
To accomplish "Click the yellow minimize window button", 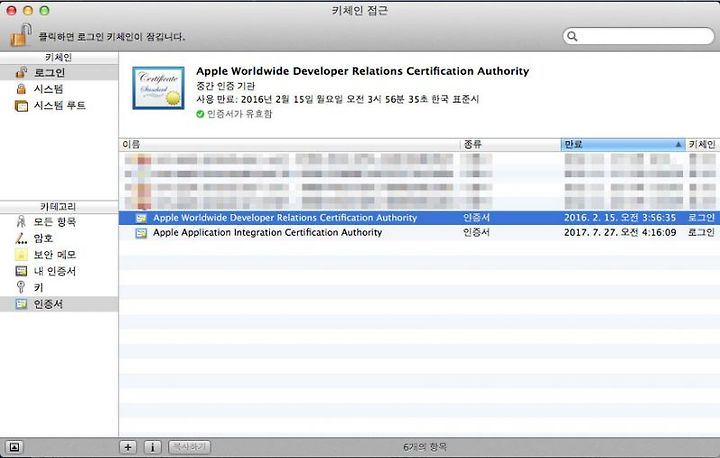I will click(x=28, y=10).
